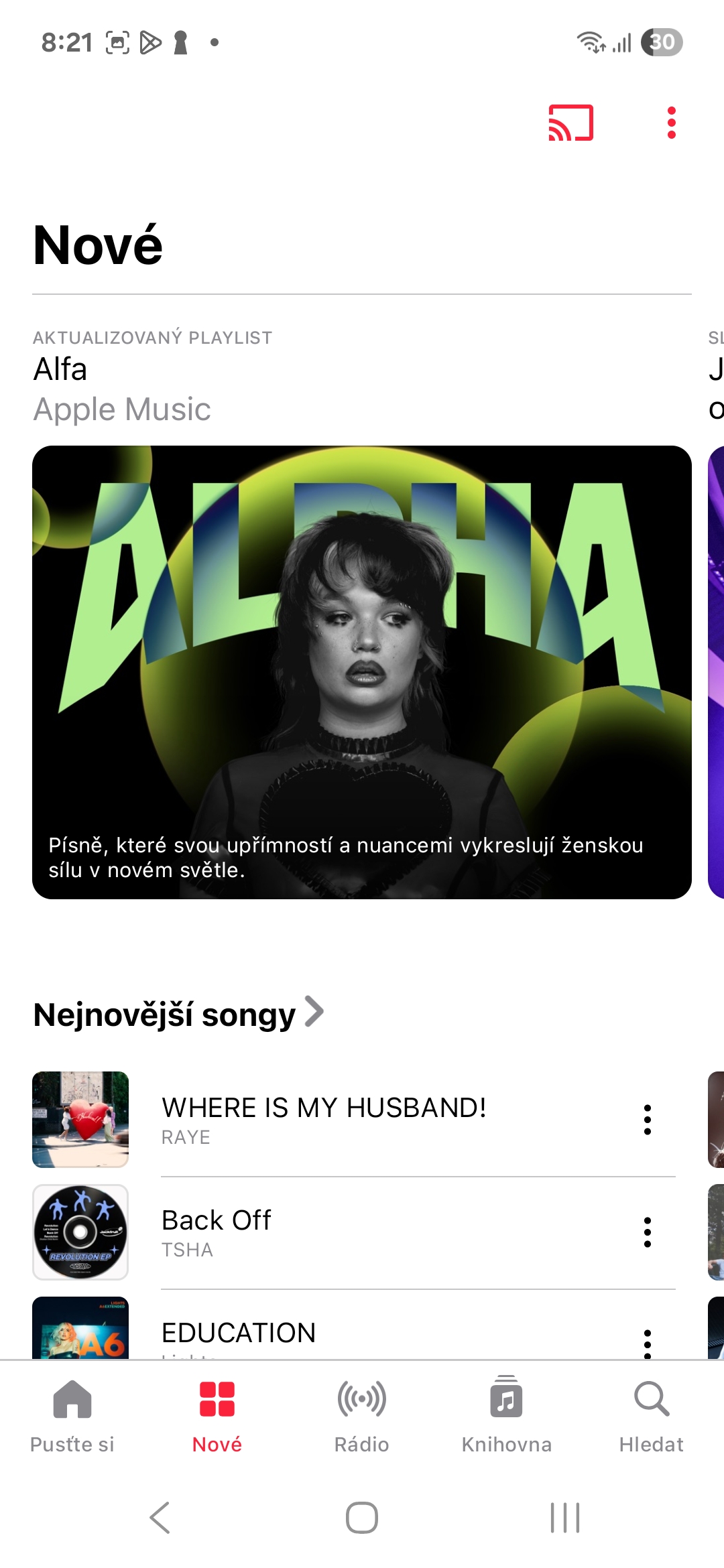Tap the Cast to device icon
Viewport: 724px width, 1568px height.
(x=570, y=123)
